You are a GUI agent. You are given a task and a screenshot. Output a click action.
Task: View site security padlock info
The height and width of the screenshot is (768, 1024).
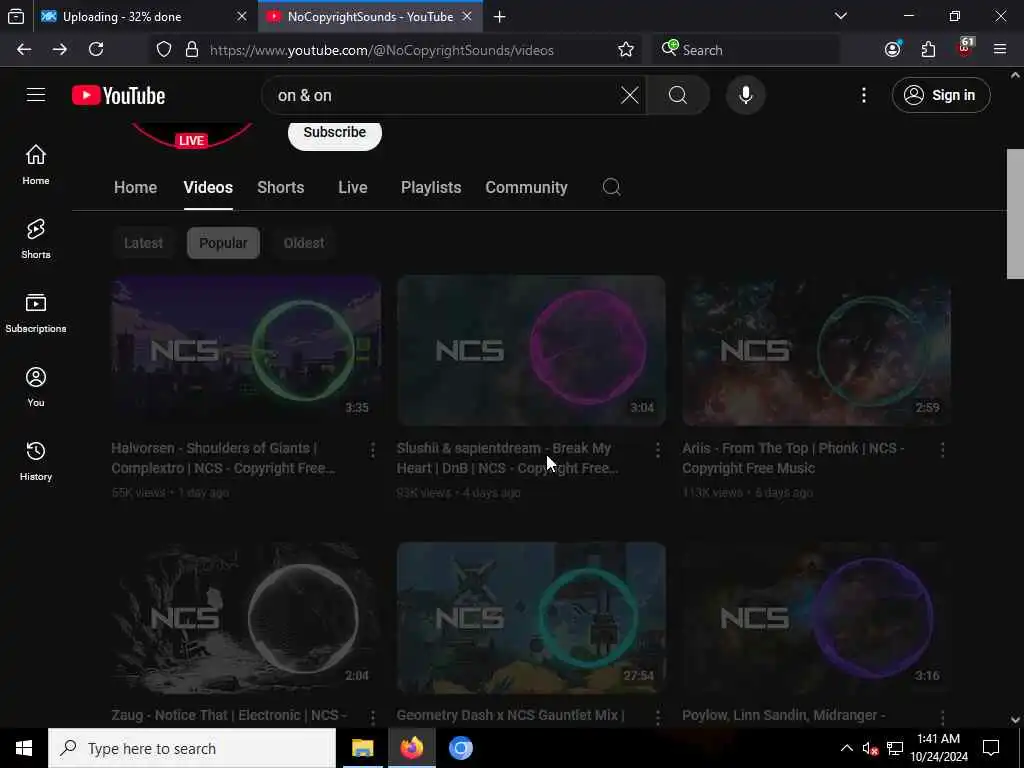click(x=192, y=50)
